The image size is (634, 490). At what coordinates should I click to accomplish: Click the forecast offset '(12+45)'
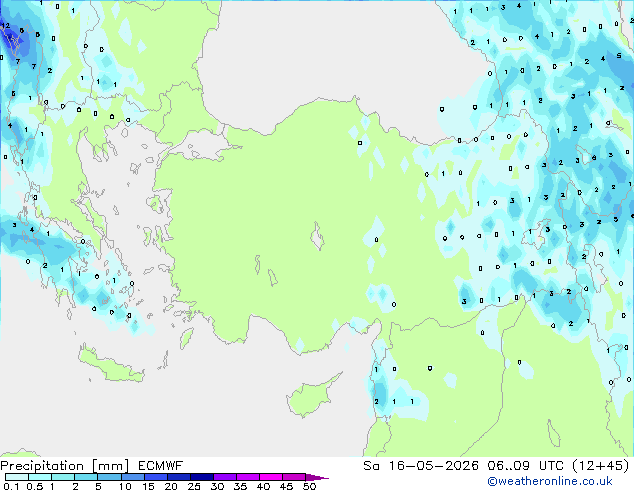(601, 466)
